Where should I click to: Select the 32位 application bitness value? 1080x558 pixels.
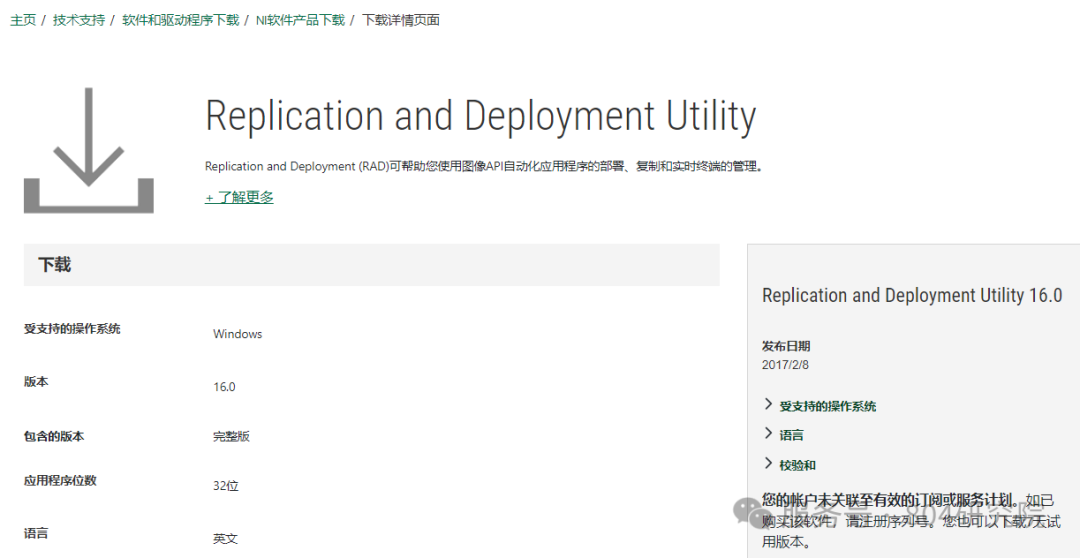point(226,486)
